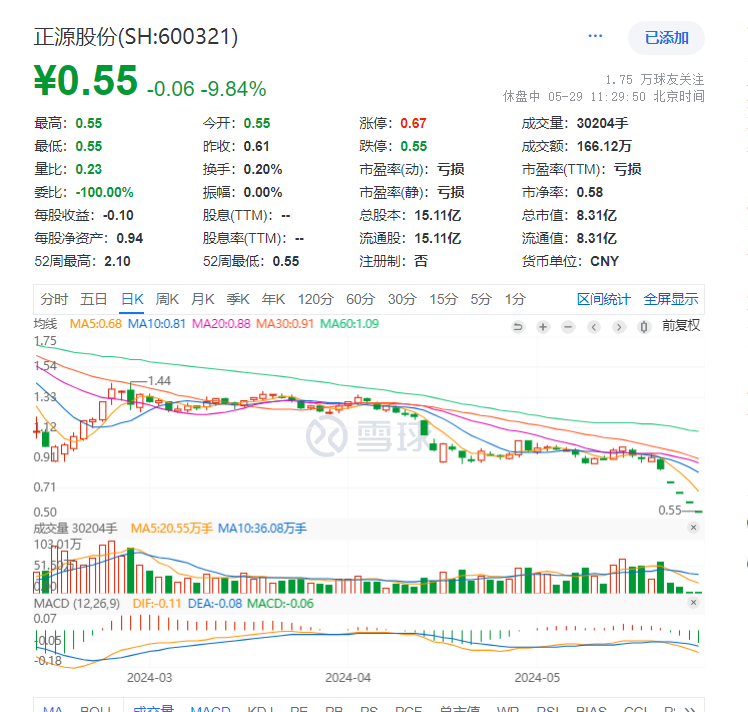Select the 1分 interval tab
The height and width of the screenshot is (712, 748).
515,299
